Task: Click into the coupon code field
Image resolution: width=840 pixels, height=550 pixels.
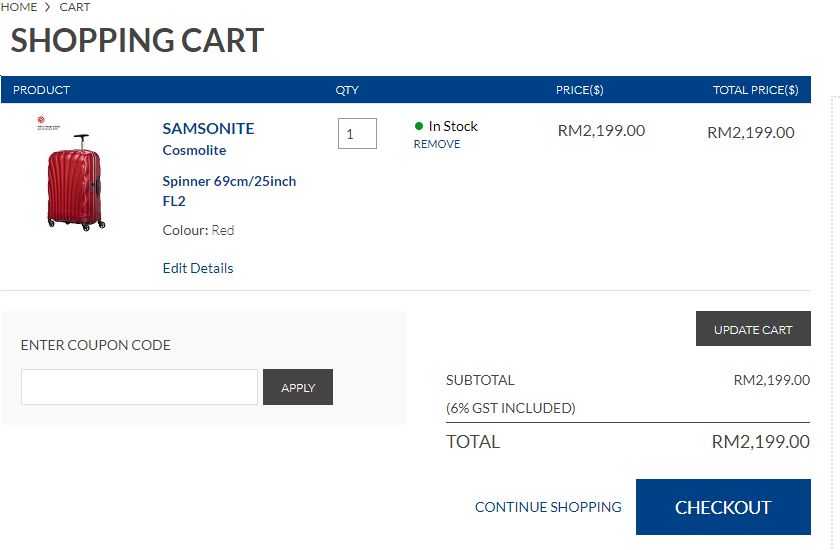Action: tap(139, 387)
